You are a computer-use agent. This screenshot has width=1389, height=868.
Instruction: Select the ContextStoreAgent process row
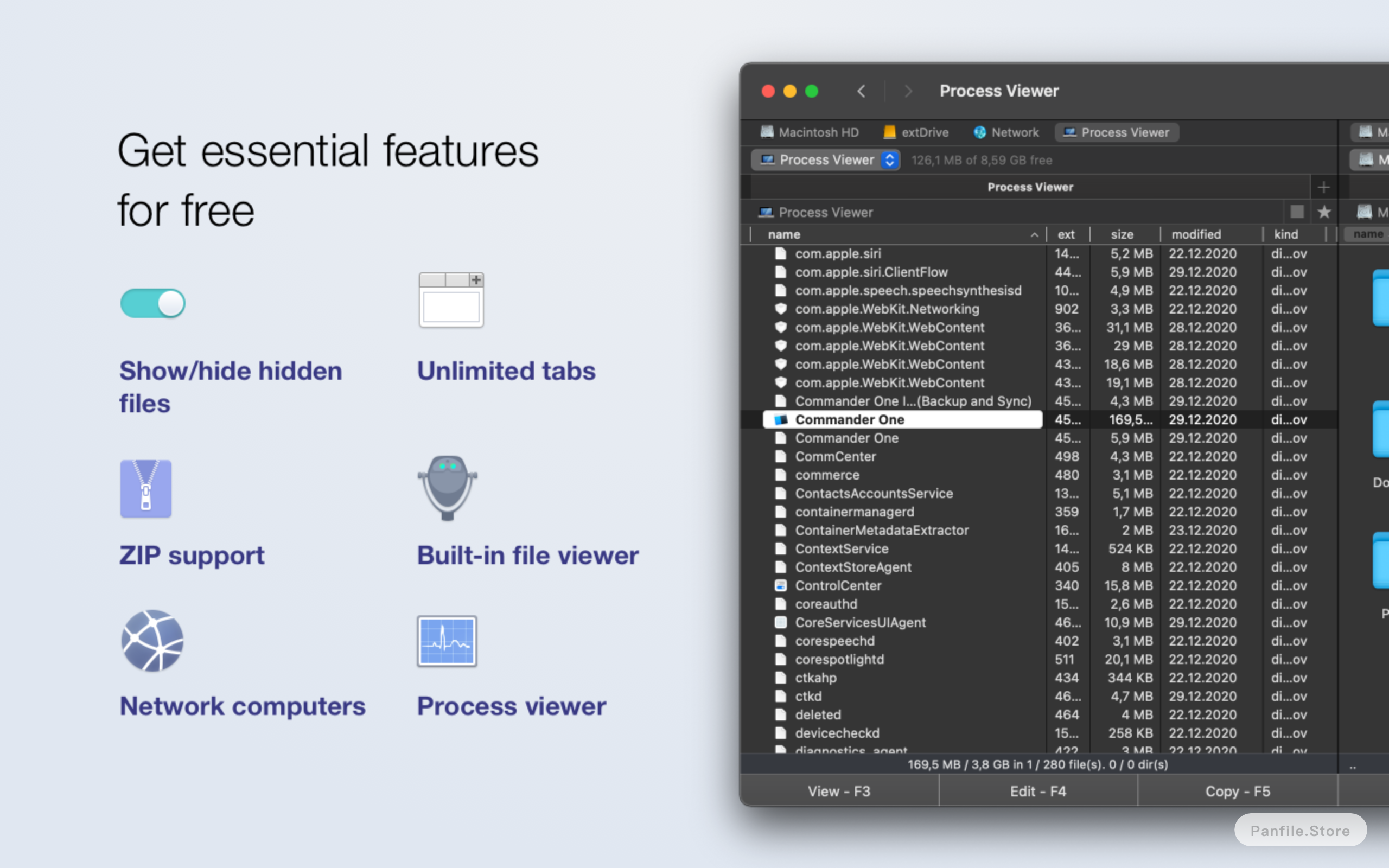coord(1039,567)
